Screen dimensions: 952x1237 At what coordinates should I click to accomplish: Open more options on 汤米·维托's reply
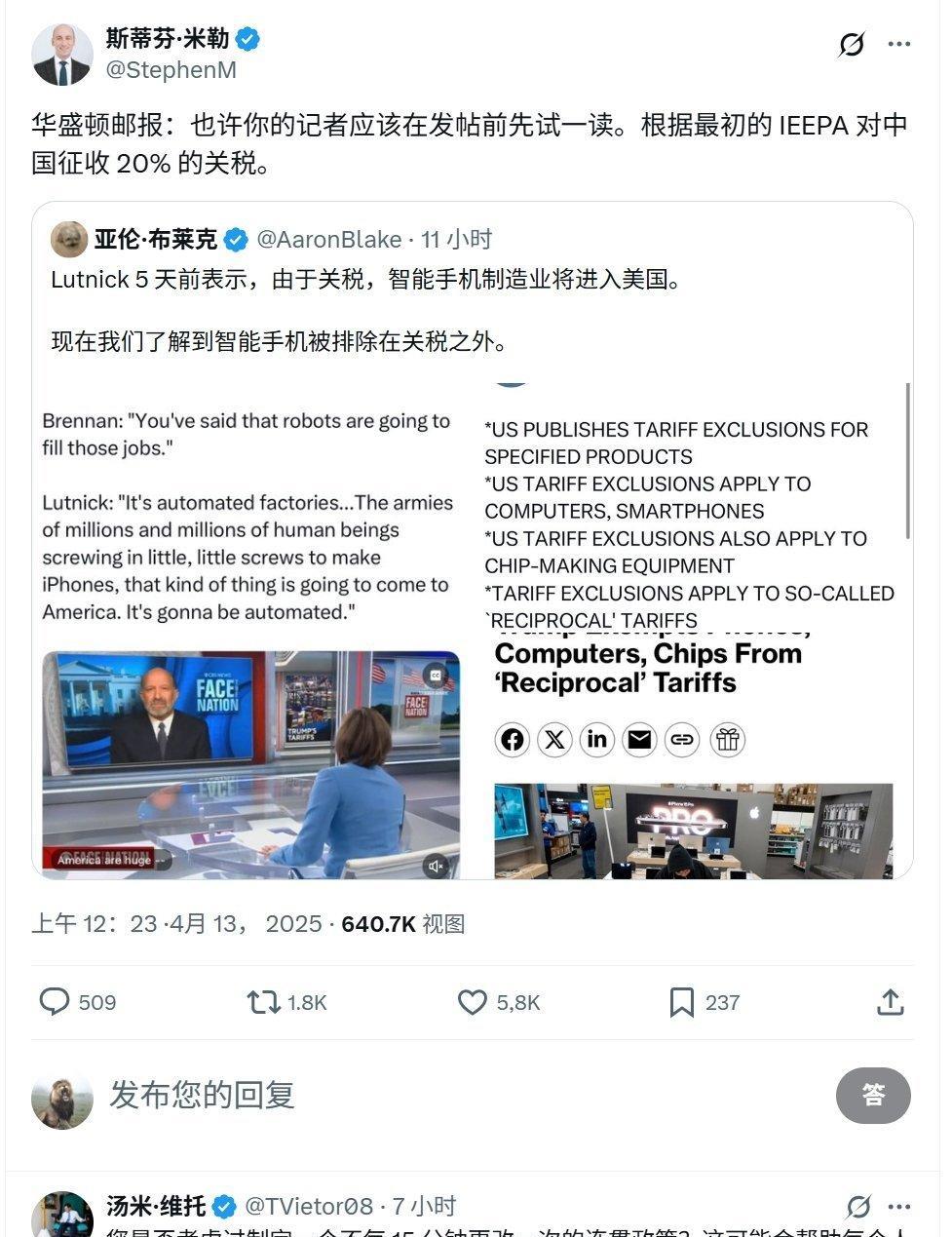point(899,1207)
